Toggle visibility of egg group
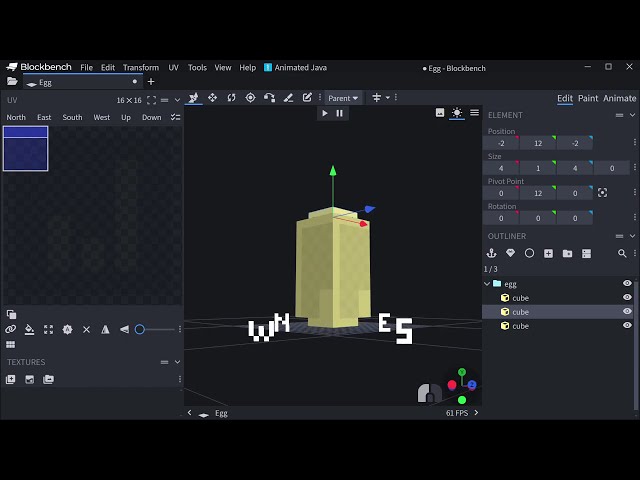This screenshot has height=480, width=640. coord(627,283)
